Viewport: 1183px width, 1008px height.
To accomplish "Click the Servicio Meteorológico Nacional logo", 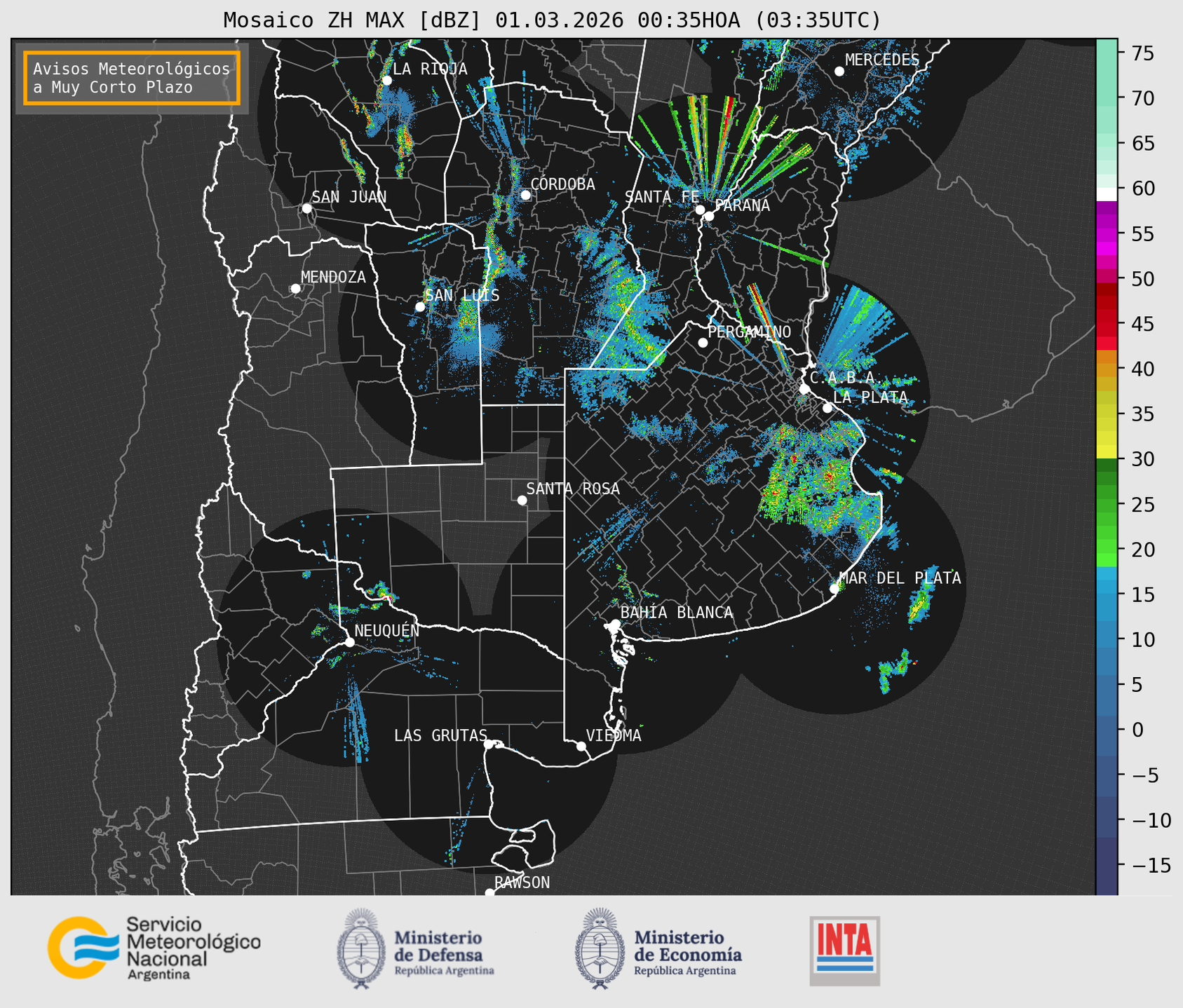I will click(x=154, y=948).
